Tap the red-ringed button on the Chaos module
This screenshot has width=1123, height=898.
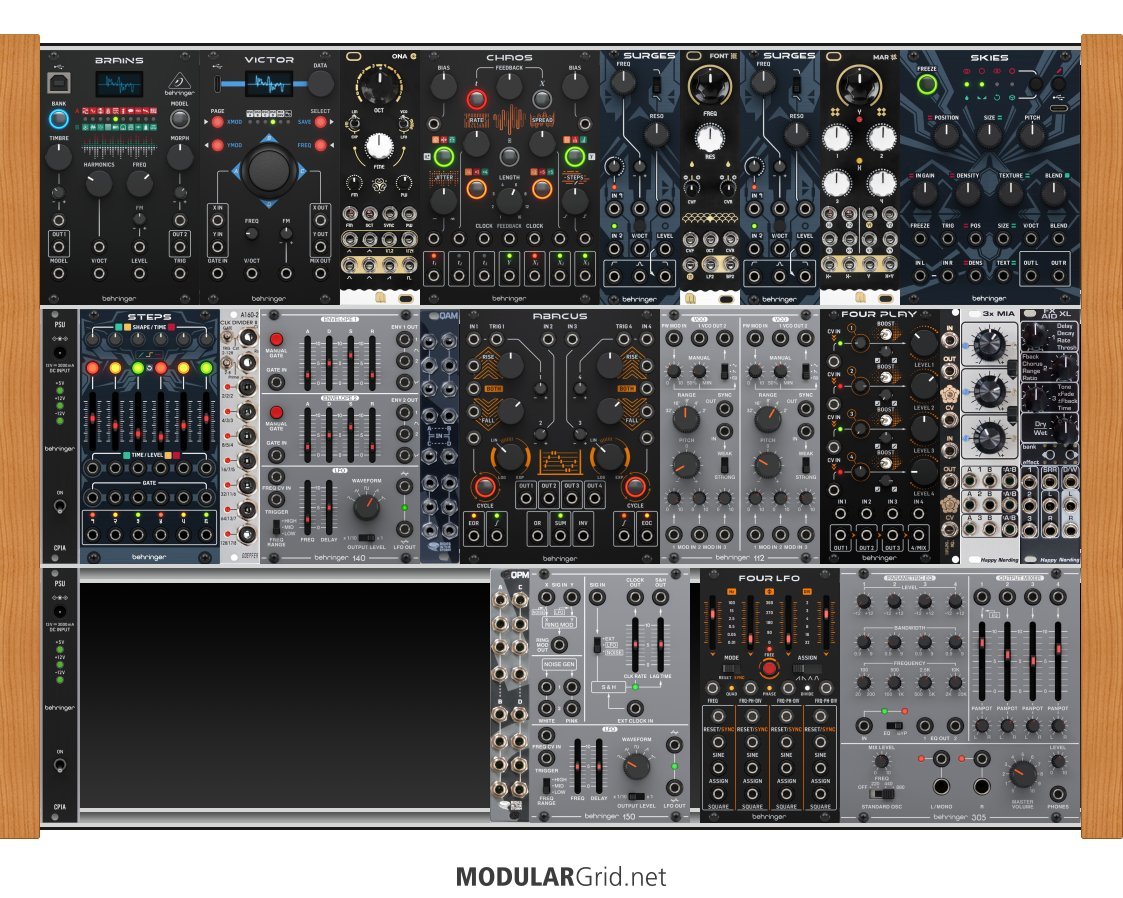(x=476, y=99)
